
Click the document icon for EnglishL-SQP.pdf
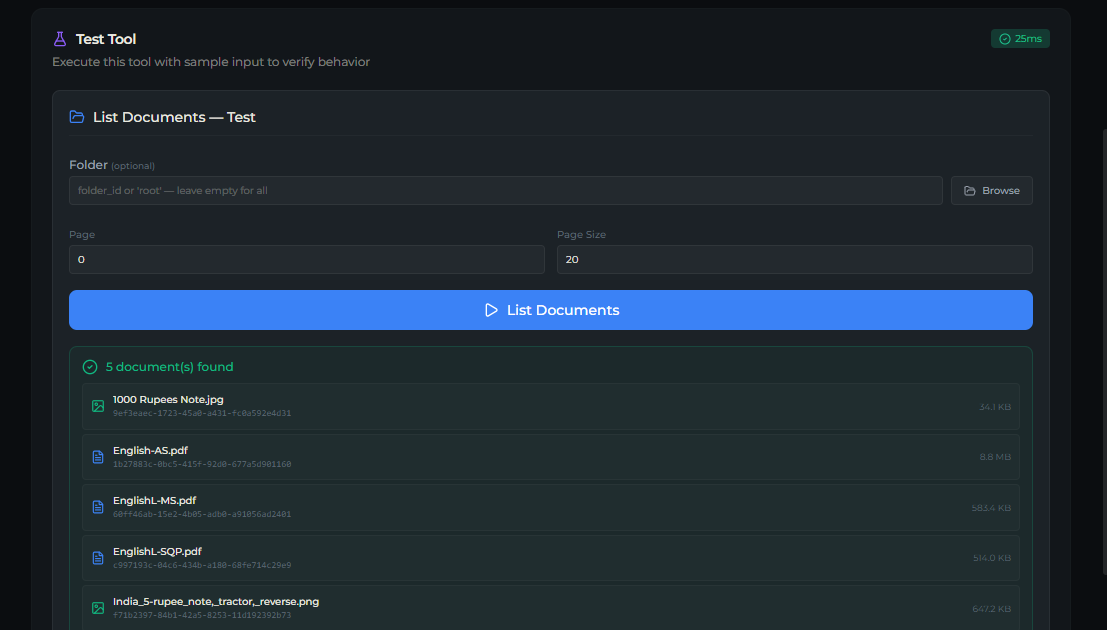tap(98, 558)
